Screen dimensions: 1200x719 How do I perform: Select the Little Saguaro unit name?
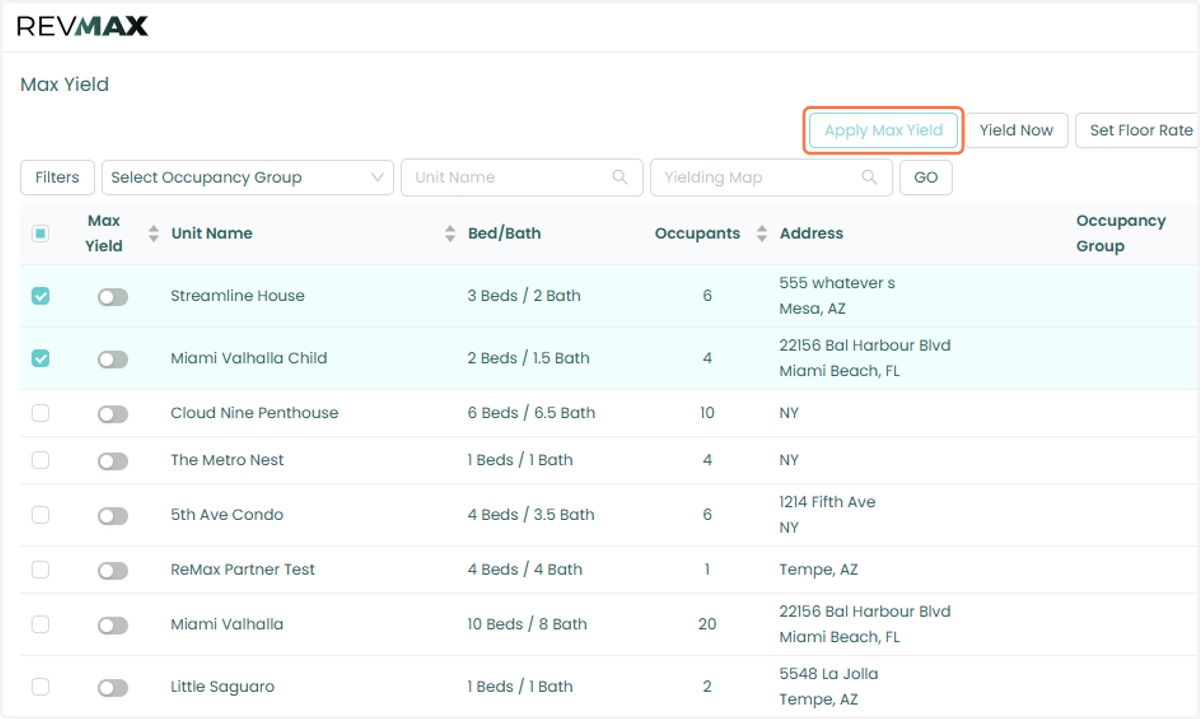pos(222,687)
